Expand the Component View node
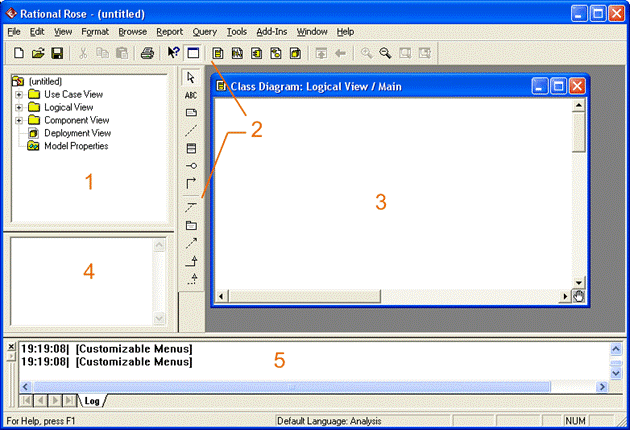 19,121
